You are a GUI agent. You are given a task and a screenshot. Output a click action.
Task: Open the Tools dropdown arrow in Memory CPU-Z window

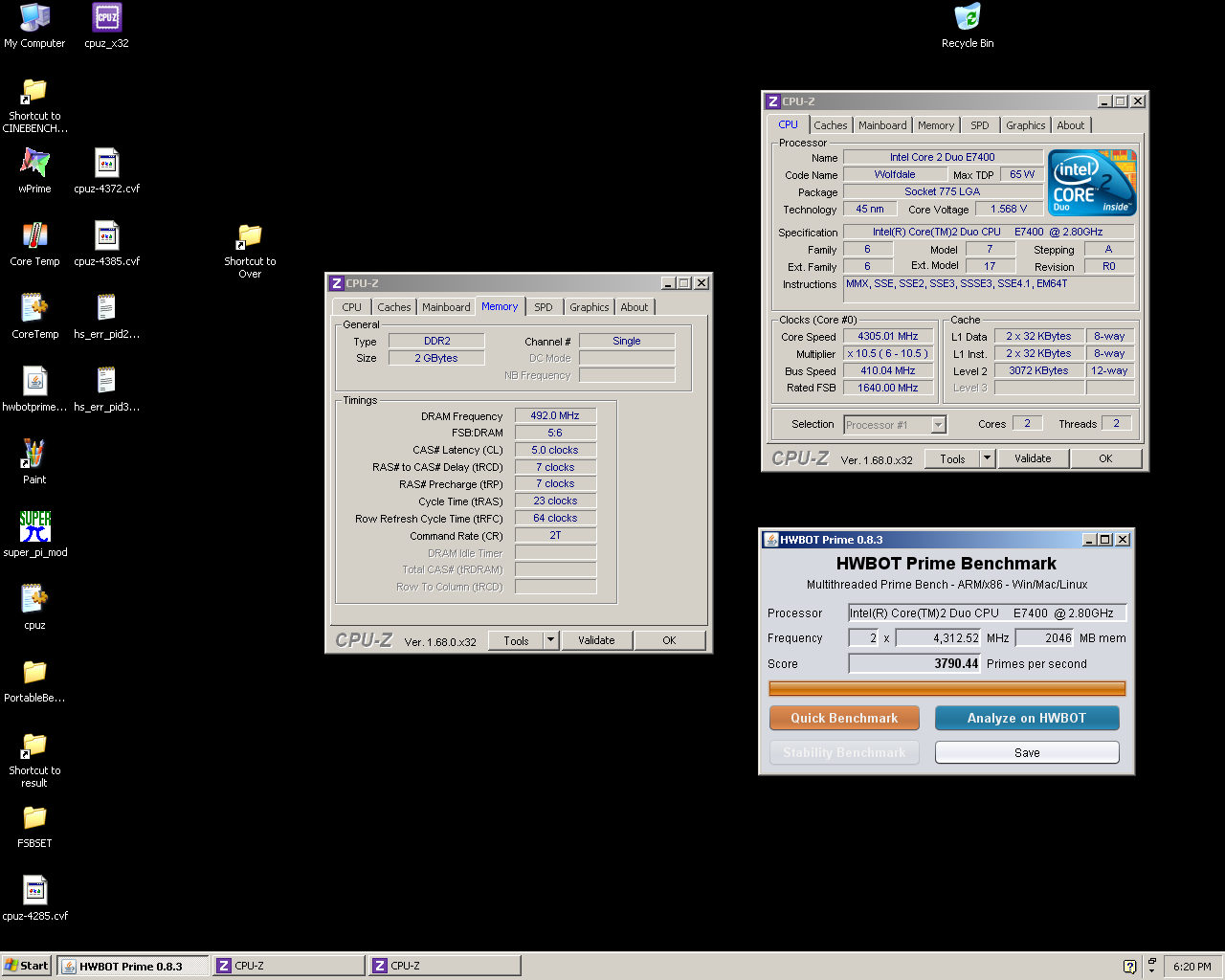[x=551, y=640]
